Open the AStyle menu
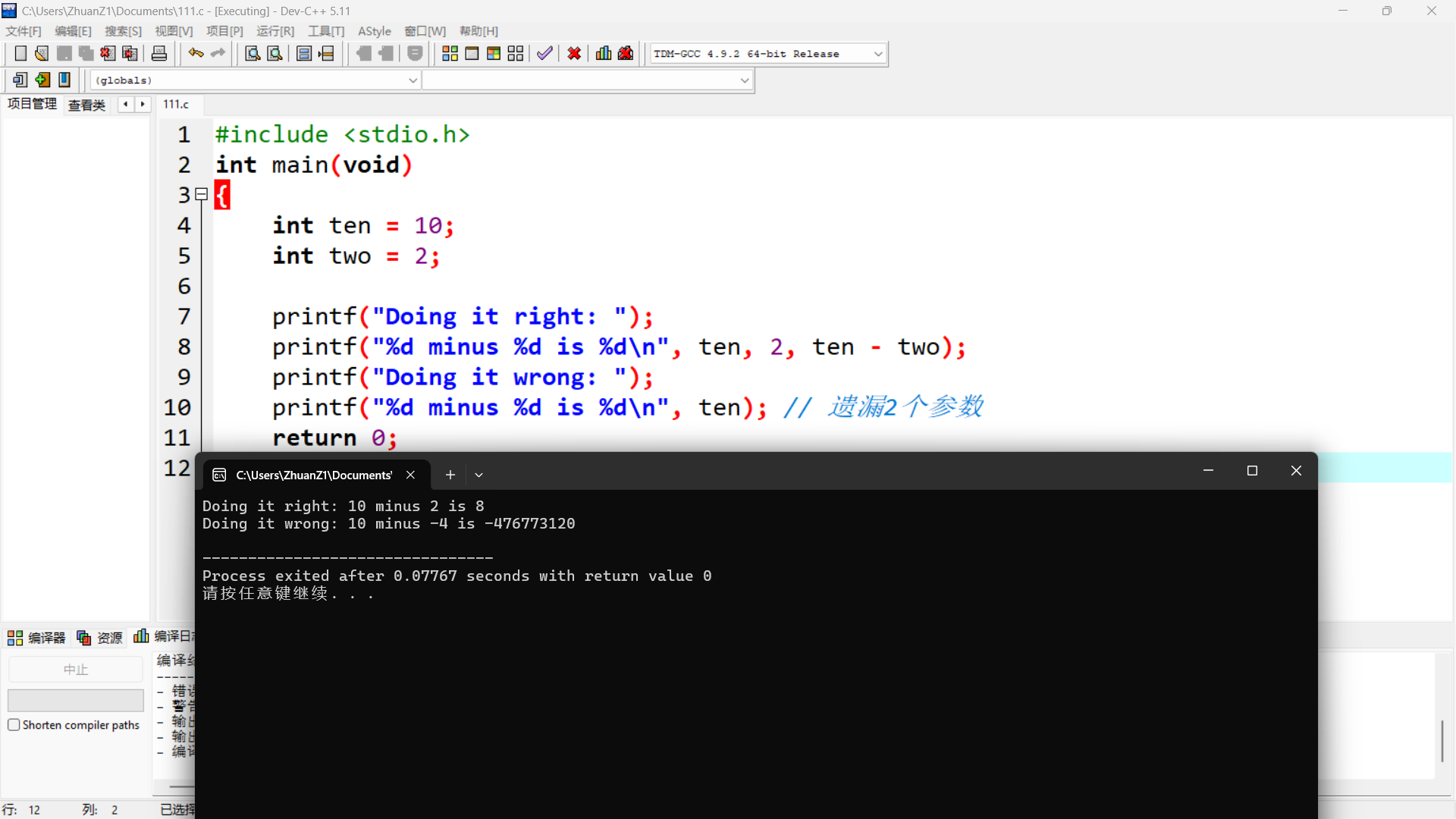 pyautogui.click(x=374, y=31)
